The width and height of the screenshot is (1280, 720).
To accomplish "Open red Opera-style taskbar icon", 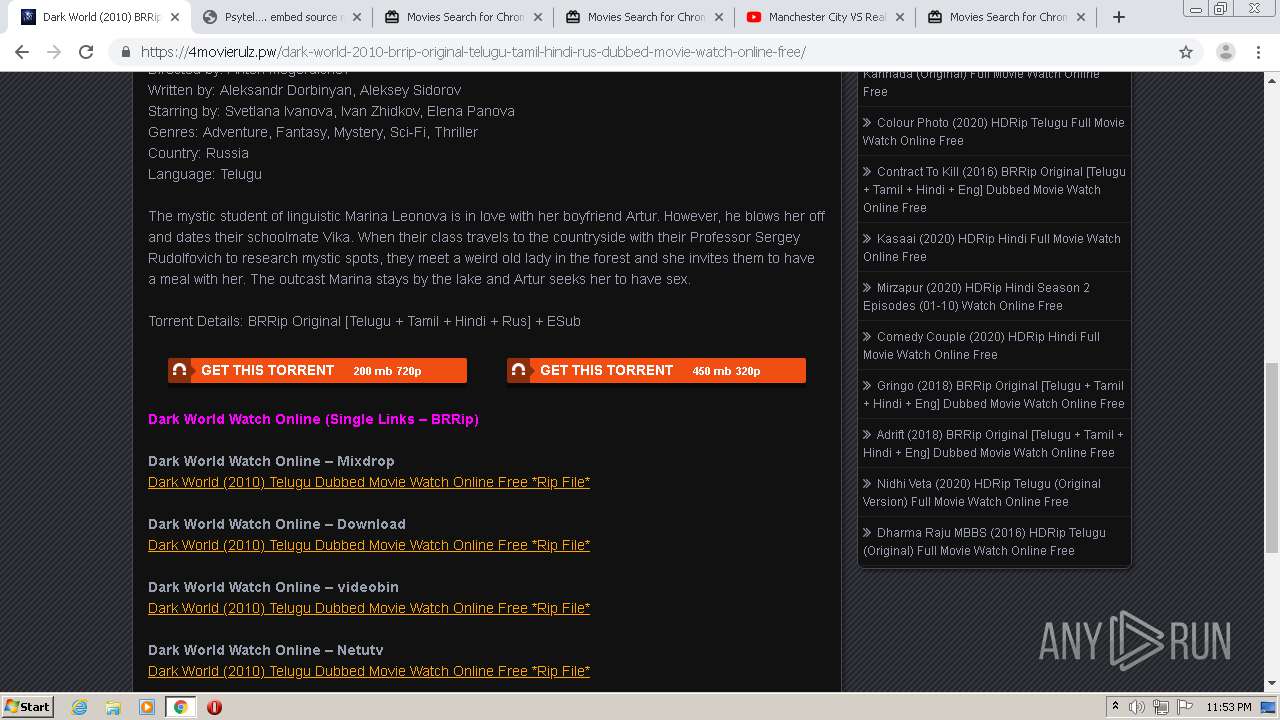I will (214, 707).
